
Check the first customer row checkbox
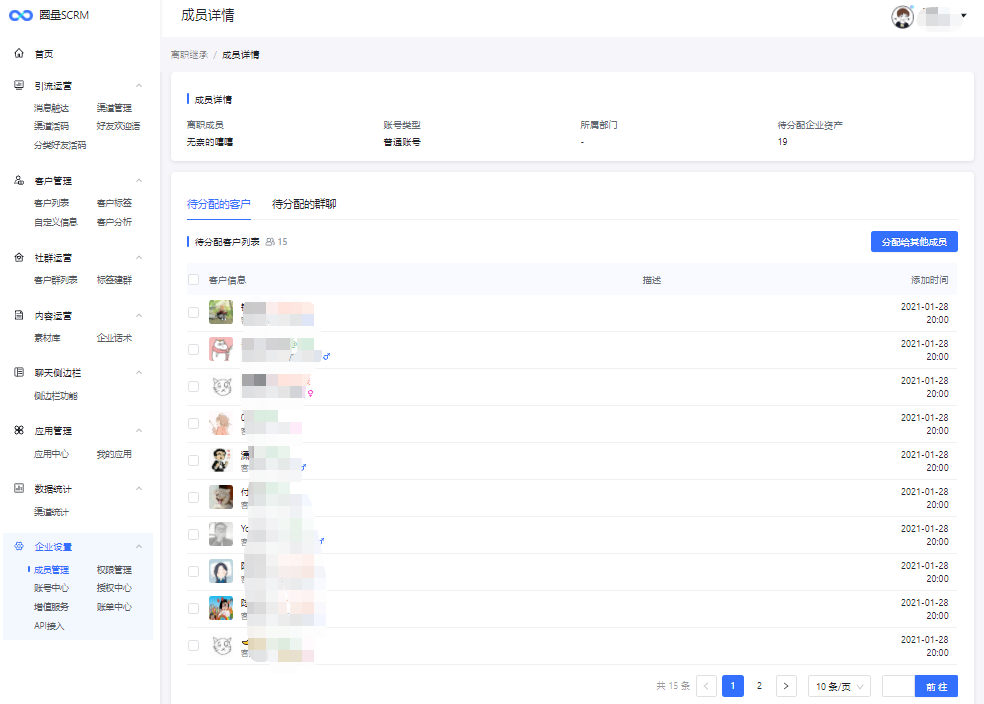[x=194, y=313]
